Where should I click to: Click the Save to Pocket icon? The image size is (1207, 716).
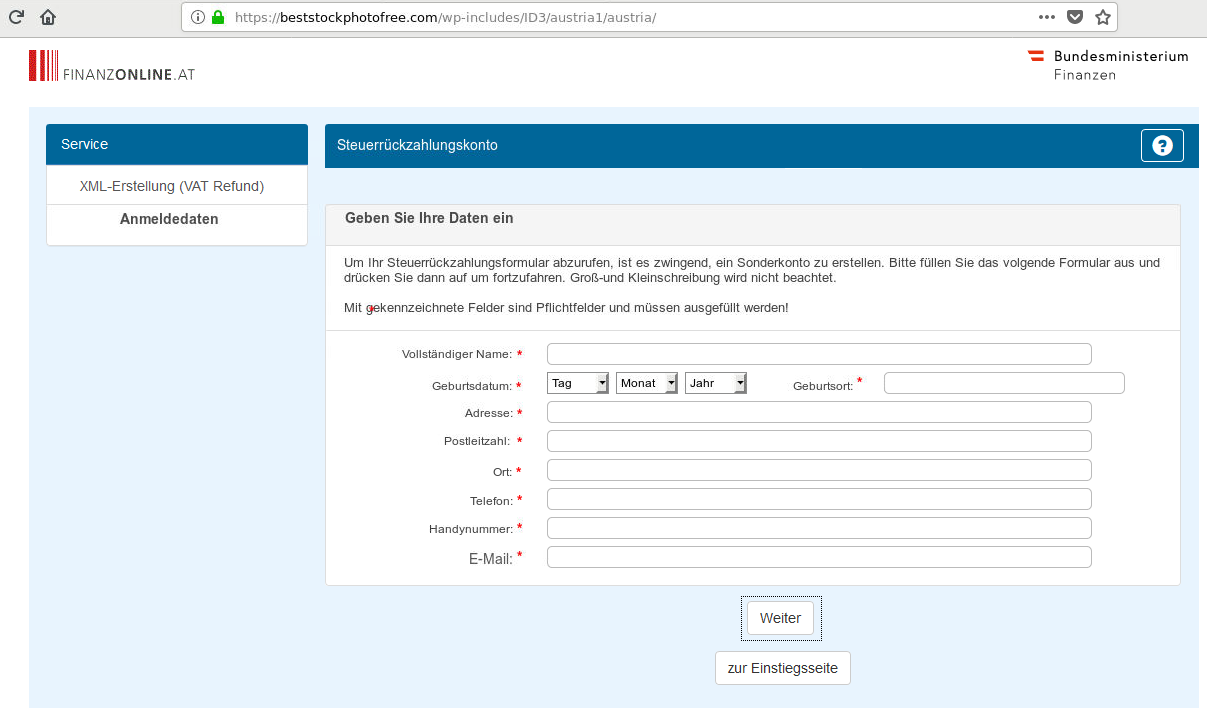1075,17
